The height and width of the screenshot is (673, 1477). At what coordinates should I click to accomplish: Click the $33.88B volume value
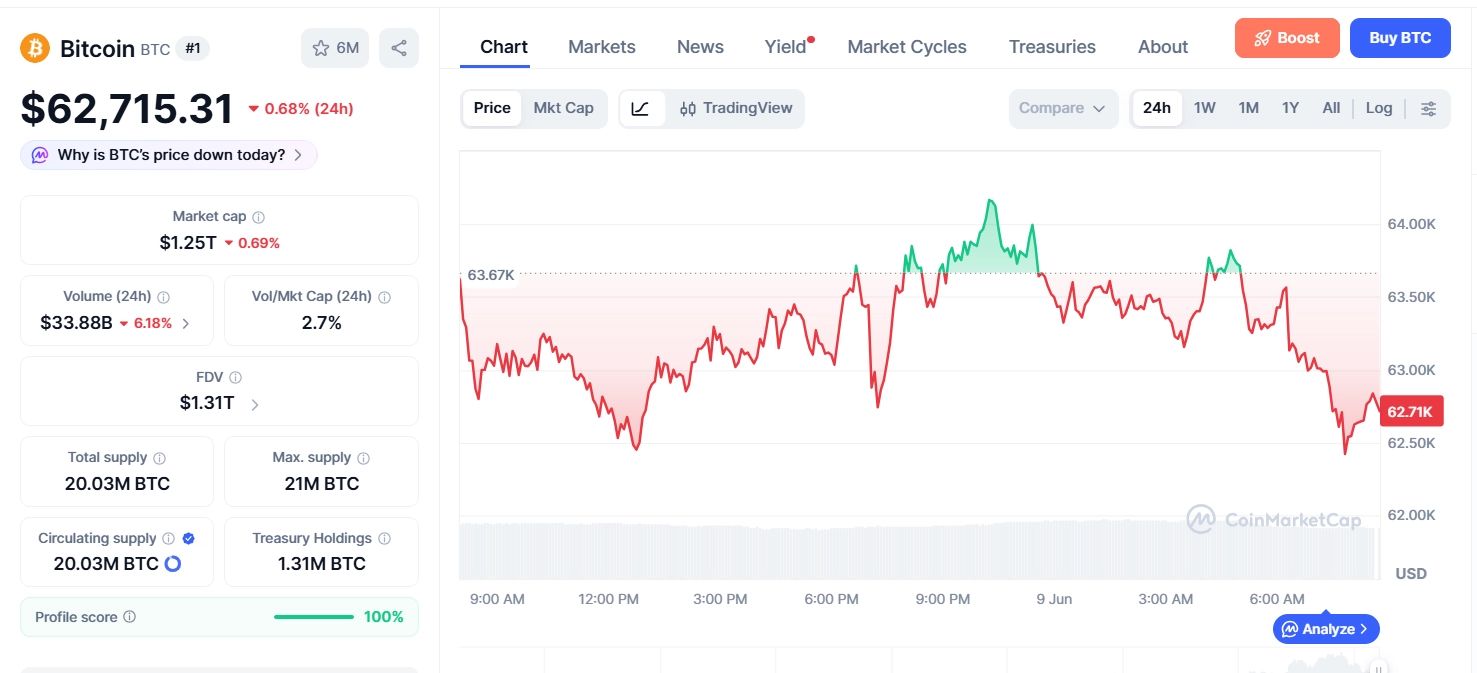point(76,323)
